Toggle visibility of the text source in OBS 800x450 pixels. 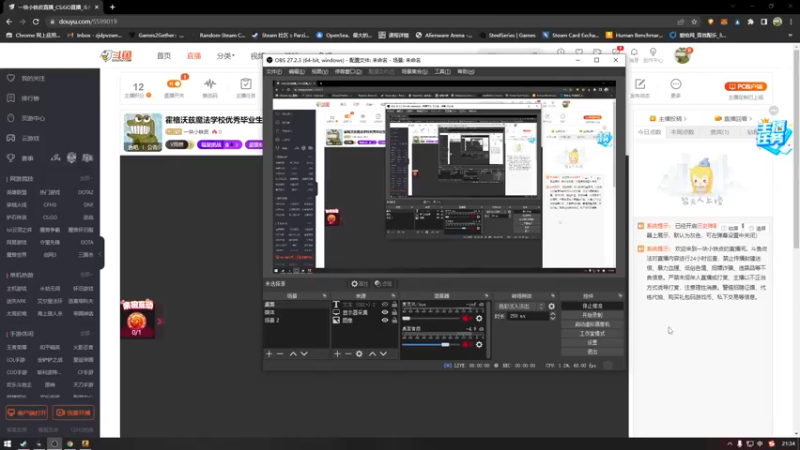pyautogui.click(x=385, y=305)
